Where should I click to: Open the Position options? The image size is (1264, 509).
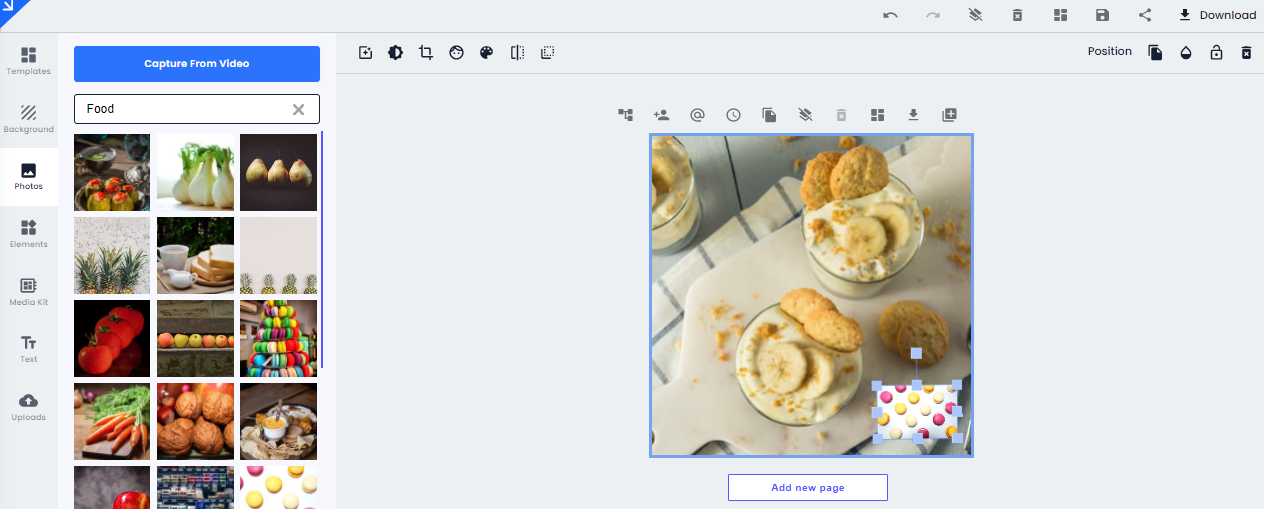(x=1110, y=51)
